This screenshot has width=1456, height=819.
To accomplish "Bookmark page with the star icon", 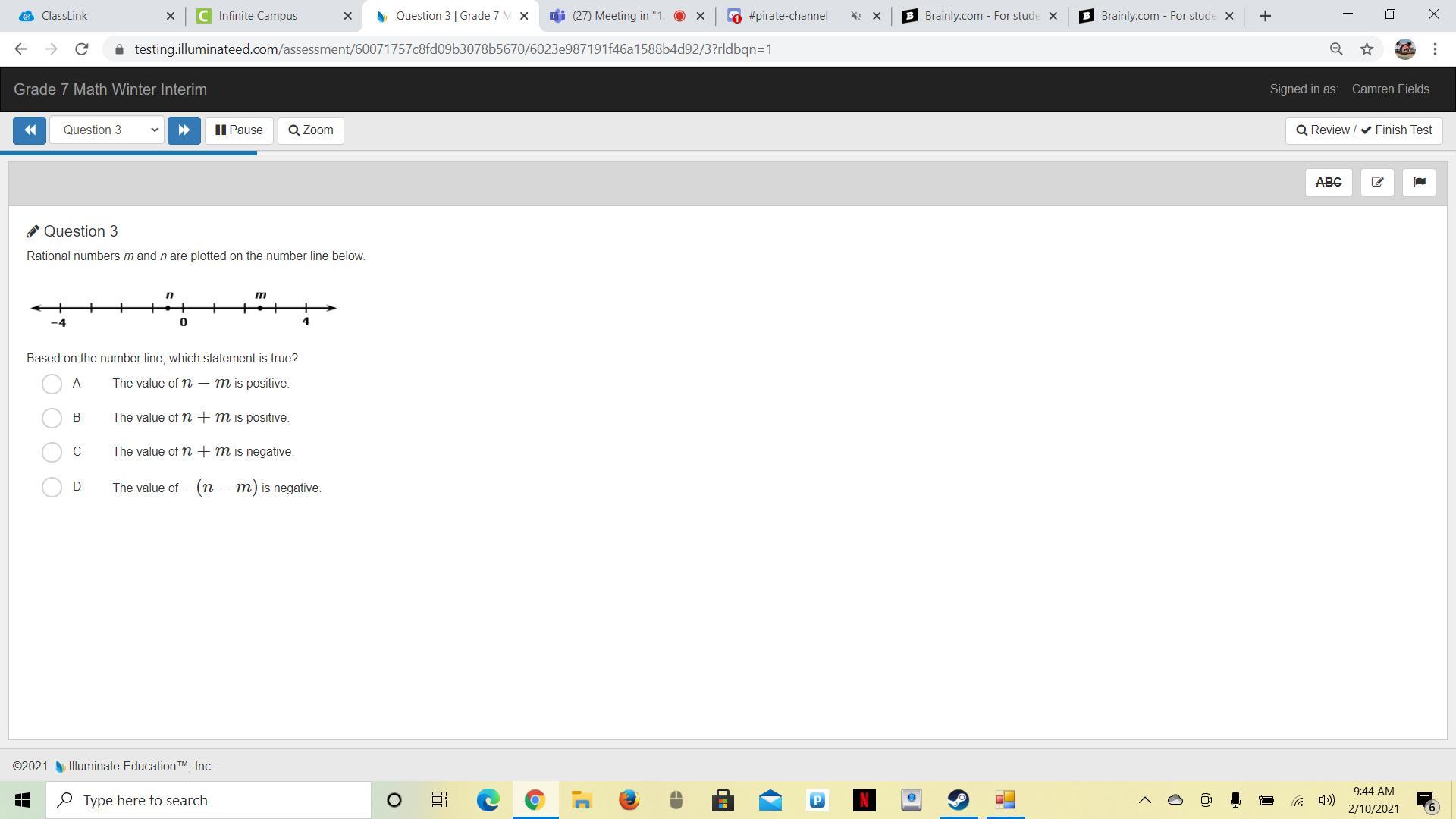I will pos(1367,49).
